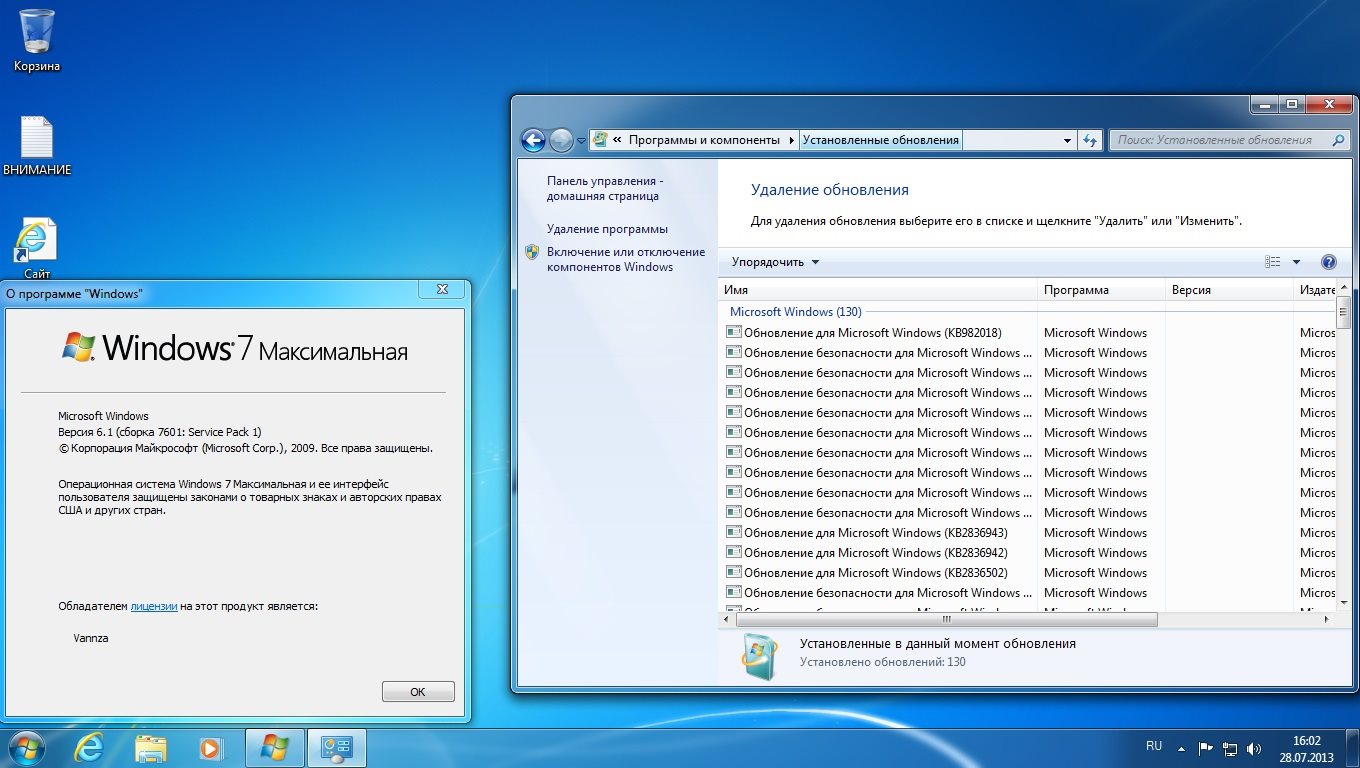Switch to the Control Panel taskbar button
This screenshot has width=1360, height=768.
[336, 748]
